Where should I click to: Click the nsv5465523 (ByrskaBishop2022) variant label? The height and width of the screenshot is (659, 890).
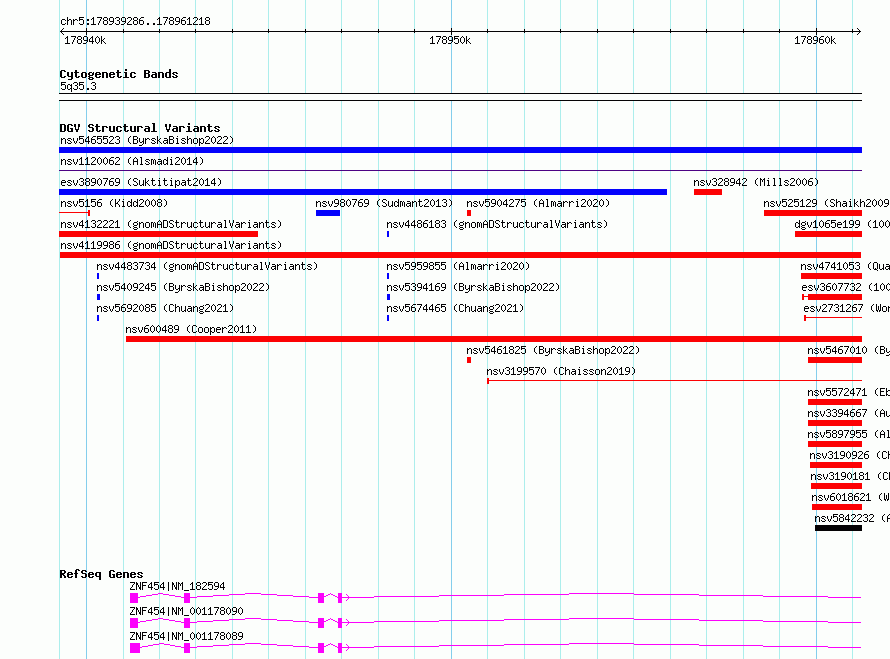(147, 140)
